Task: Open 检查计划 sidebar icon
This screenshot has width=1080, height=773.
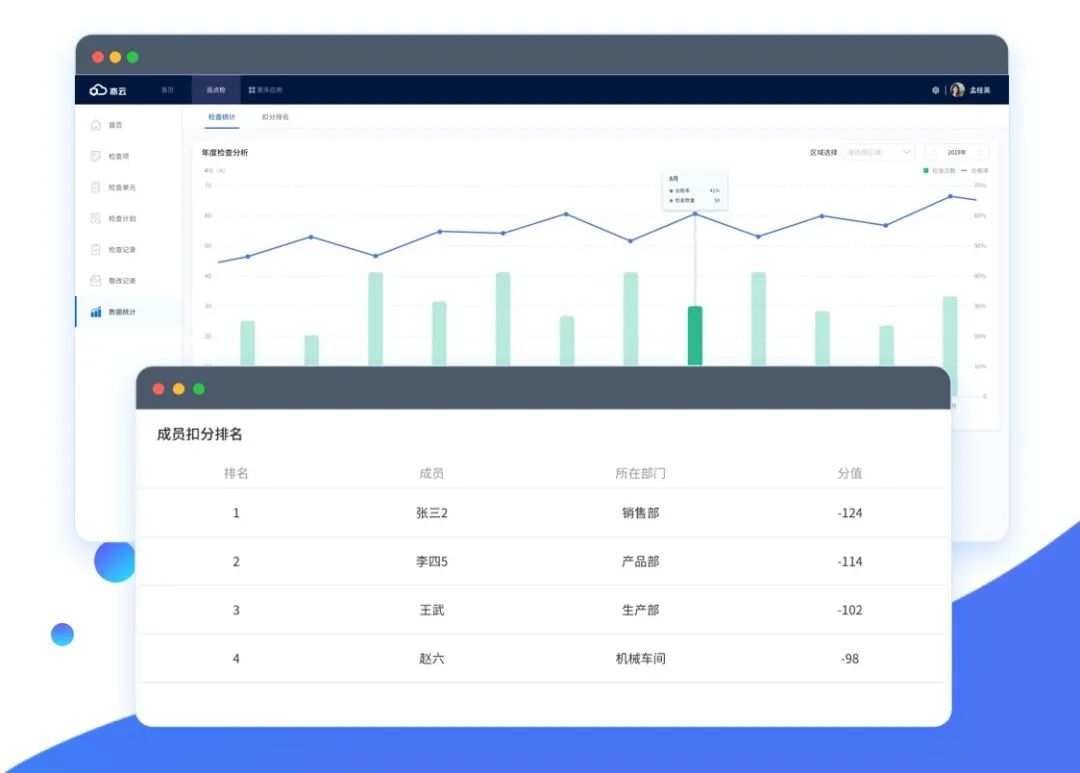Action: [96, 218]
